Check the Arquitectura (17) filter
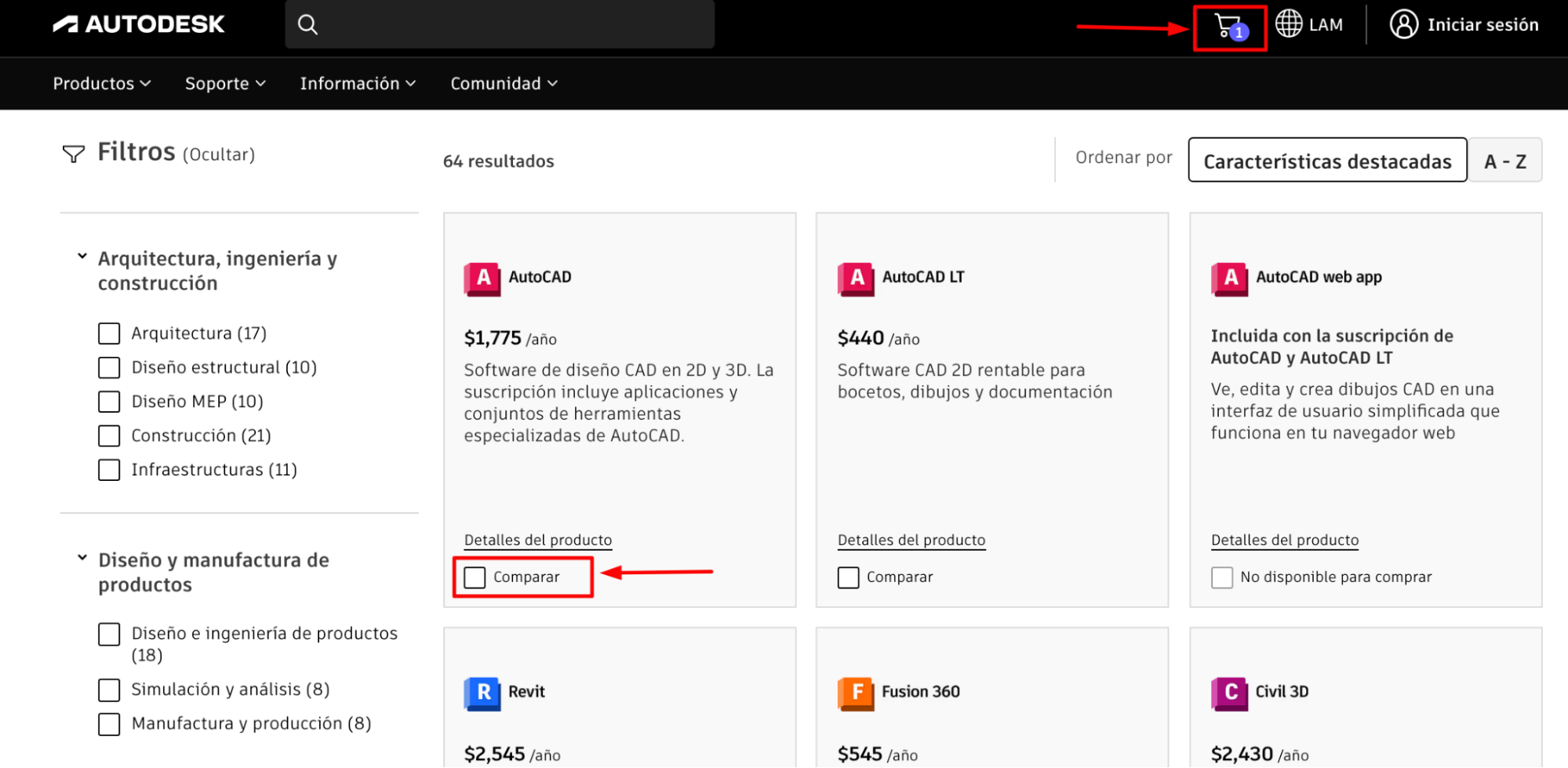The image size is (1568, 768). (109, 333)
